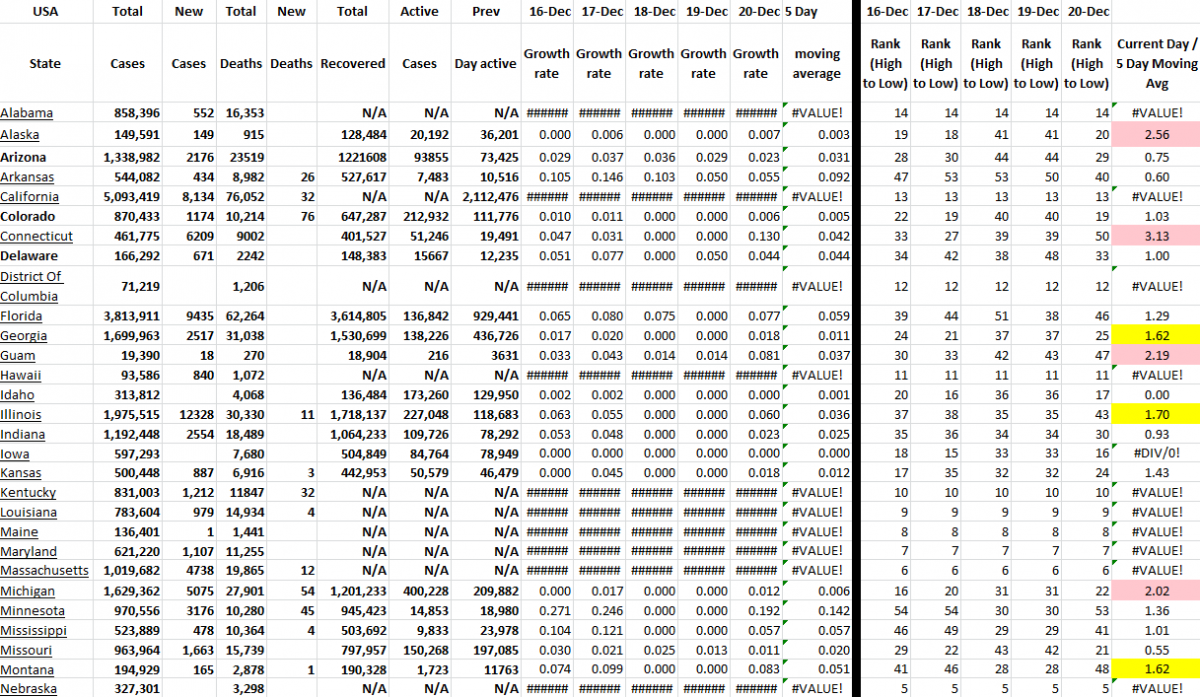The height and width of the screenshot is (697, 1200).
Task: Click the #VALUE! error in Alabama's moving average
Action: (816, 113)
